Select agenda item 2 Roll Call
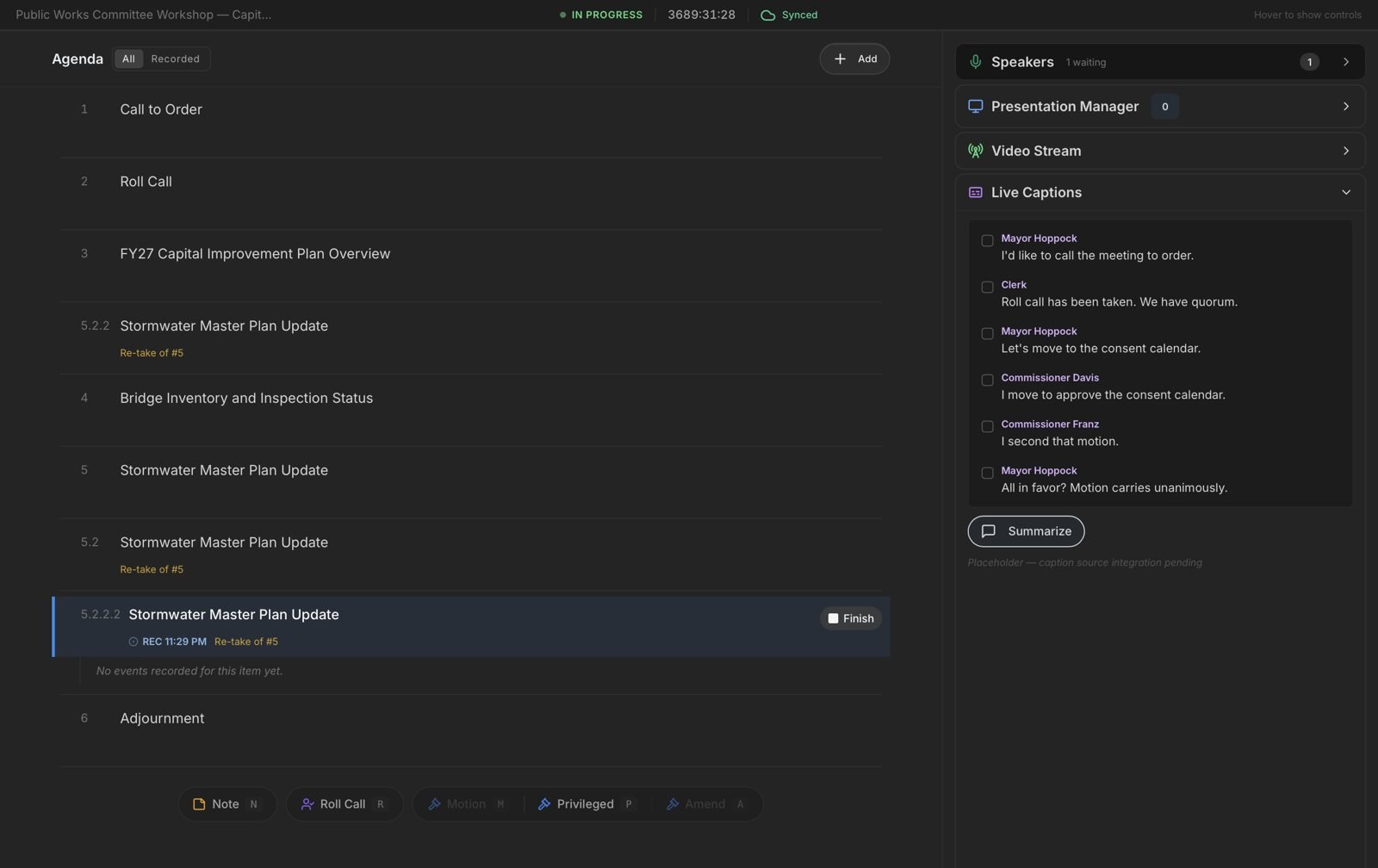 pos(470,194)
